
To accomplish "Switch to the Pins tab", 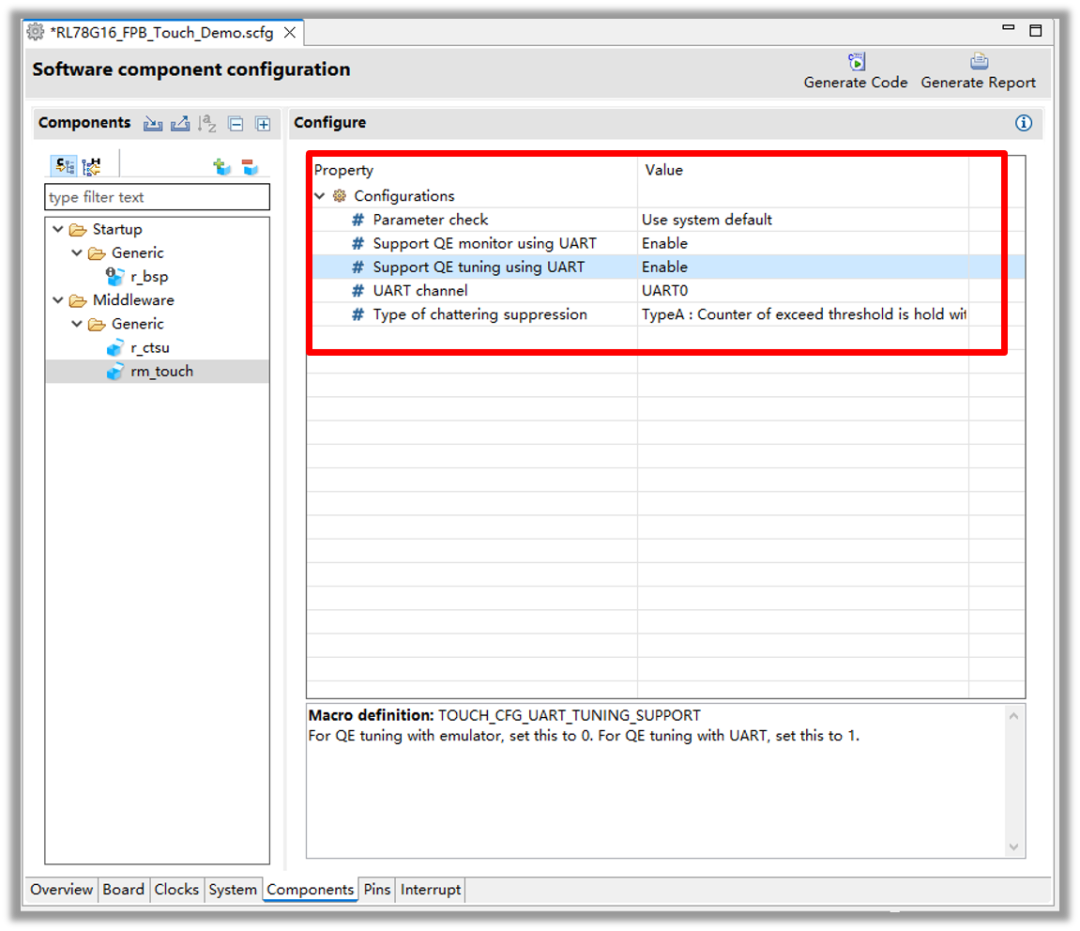I will [x=377, y=889].
